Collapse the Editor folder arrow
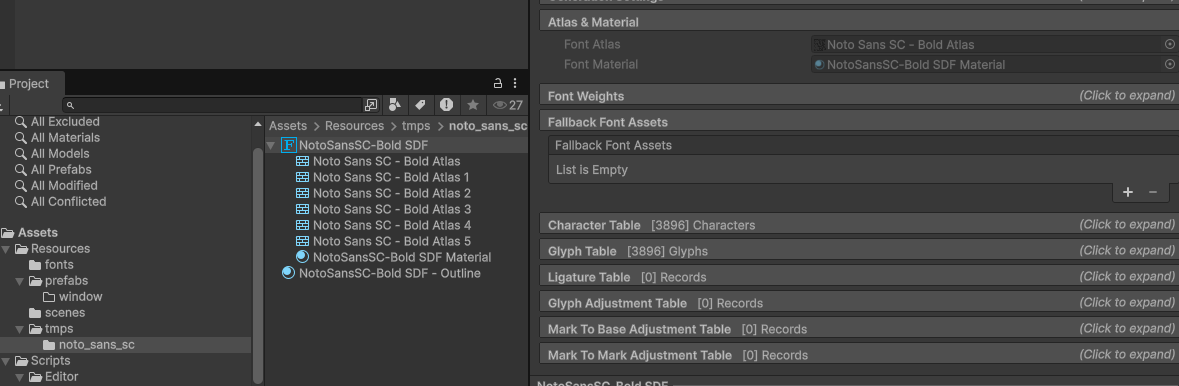This screenshot has height=386, width=1179. coord(20,377)
